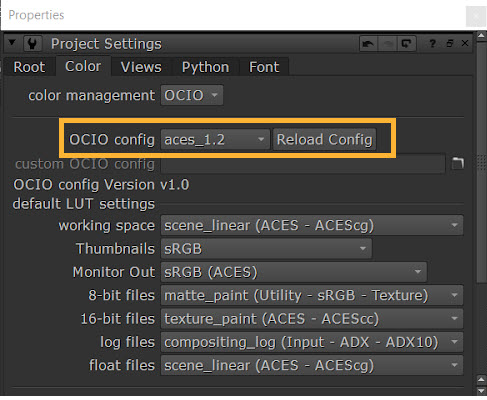Click the wrench icon beside Project Settings

[32, 44]
